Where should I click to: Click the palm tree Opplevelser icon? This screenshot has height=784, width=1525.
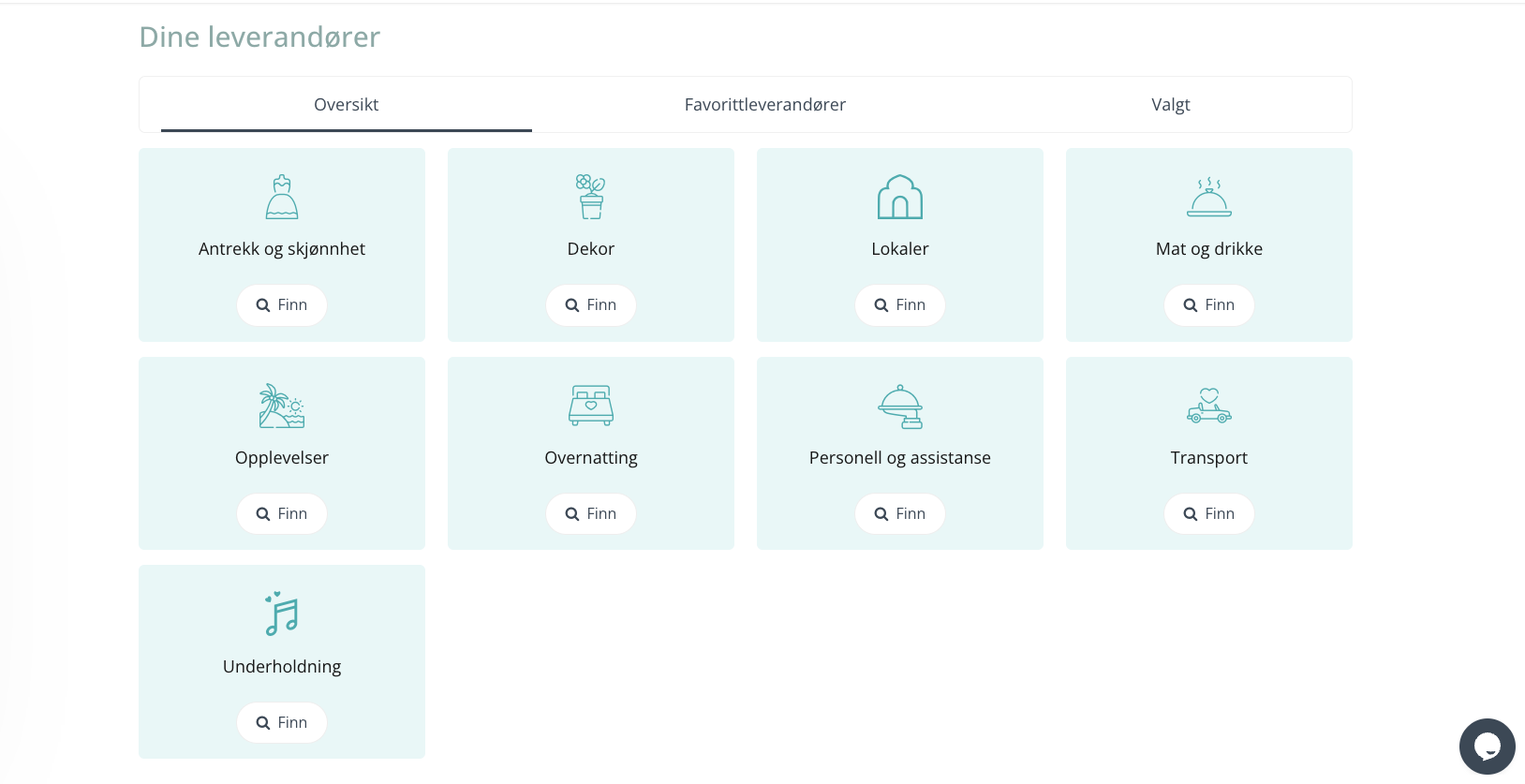coord(282,406)
